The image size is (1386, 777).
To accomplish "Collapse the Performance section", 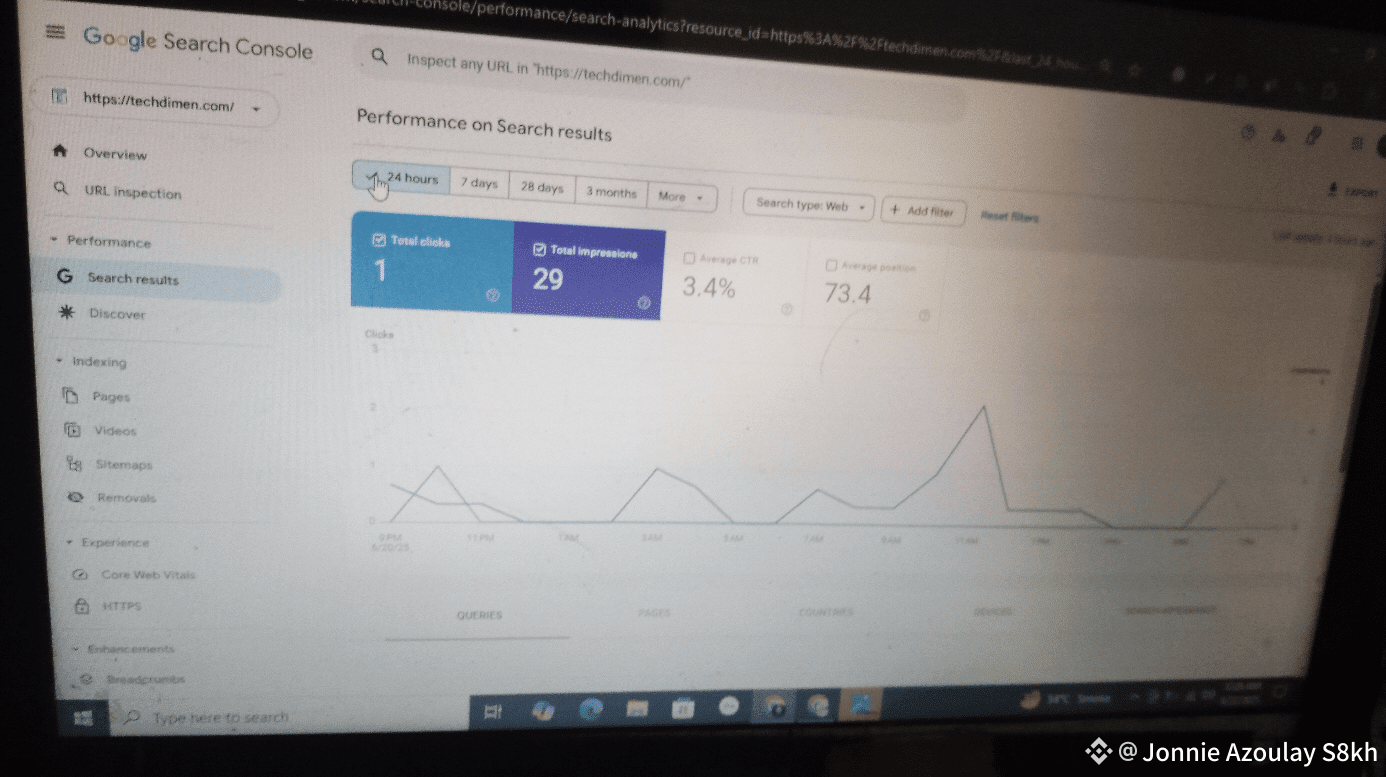I will pos(53,240).
